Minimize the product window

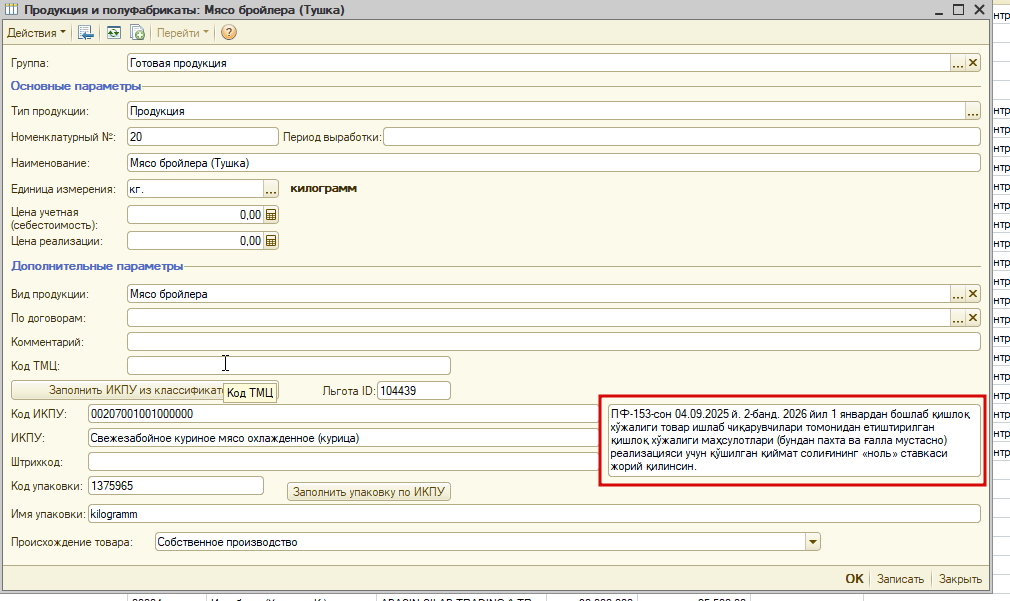(939, 10)
